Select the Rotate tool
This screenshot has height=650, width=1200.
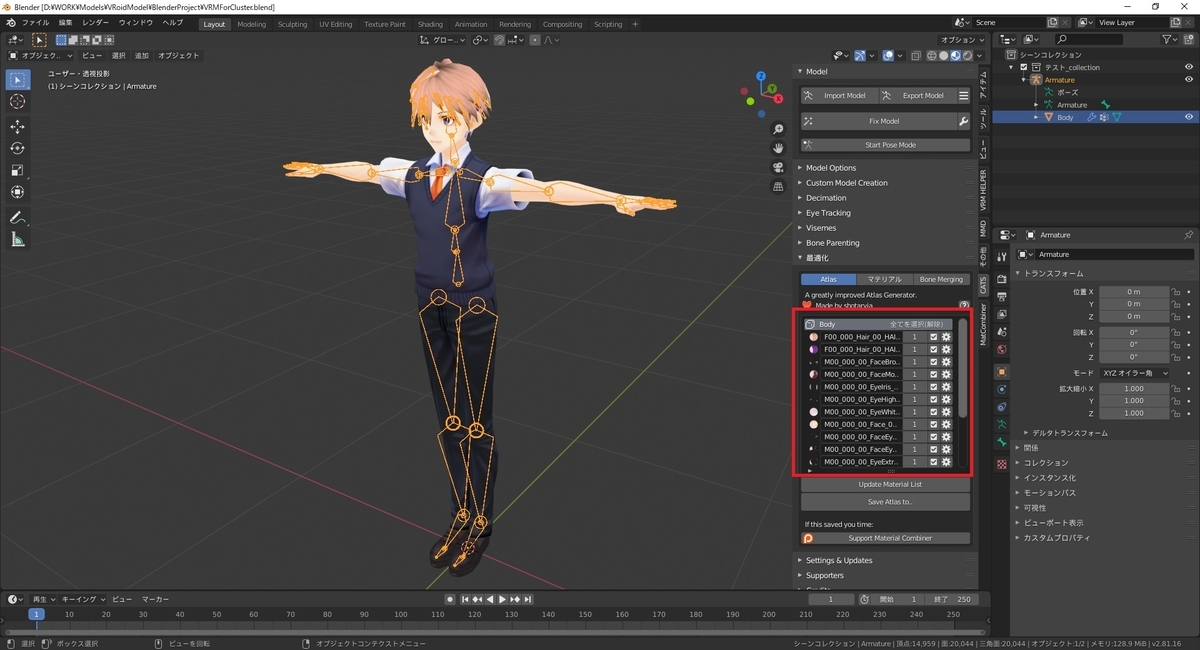coord(18,148)
